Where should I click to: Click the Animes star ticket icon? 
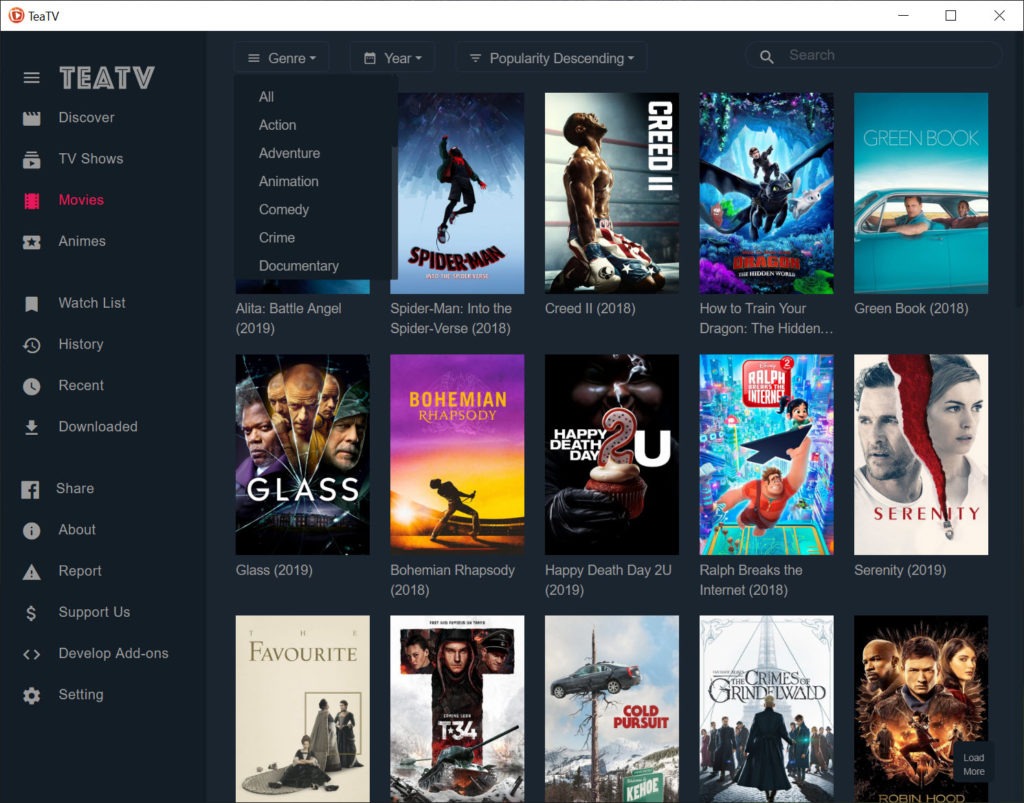click(31, 242)
